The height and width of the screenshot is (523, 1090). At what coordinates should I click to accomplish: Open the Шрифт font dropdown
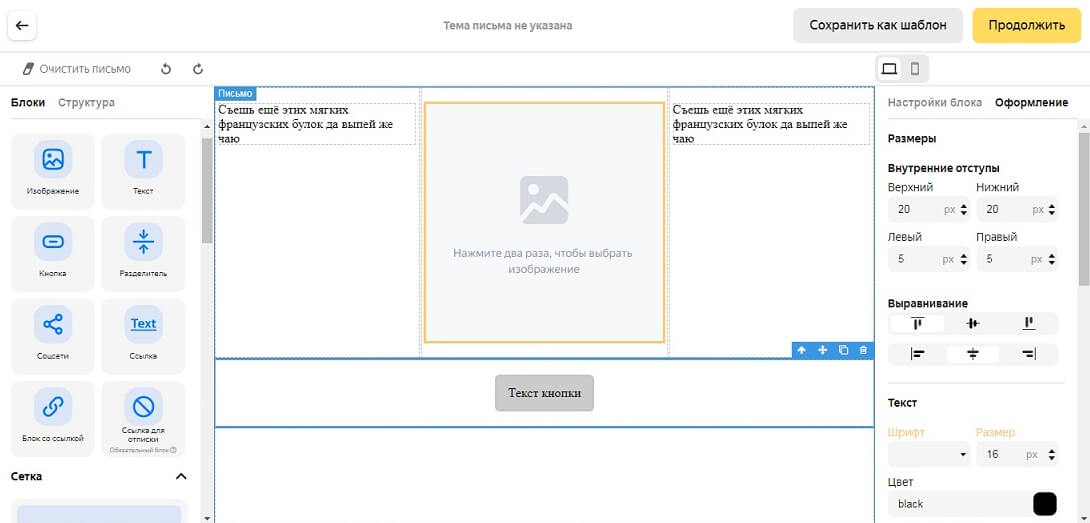929,454
